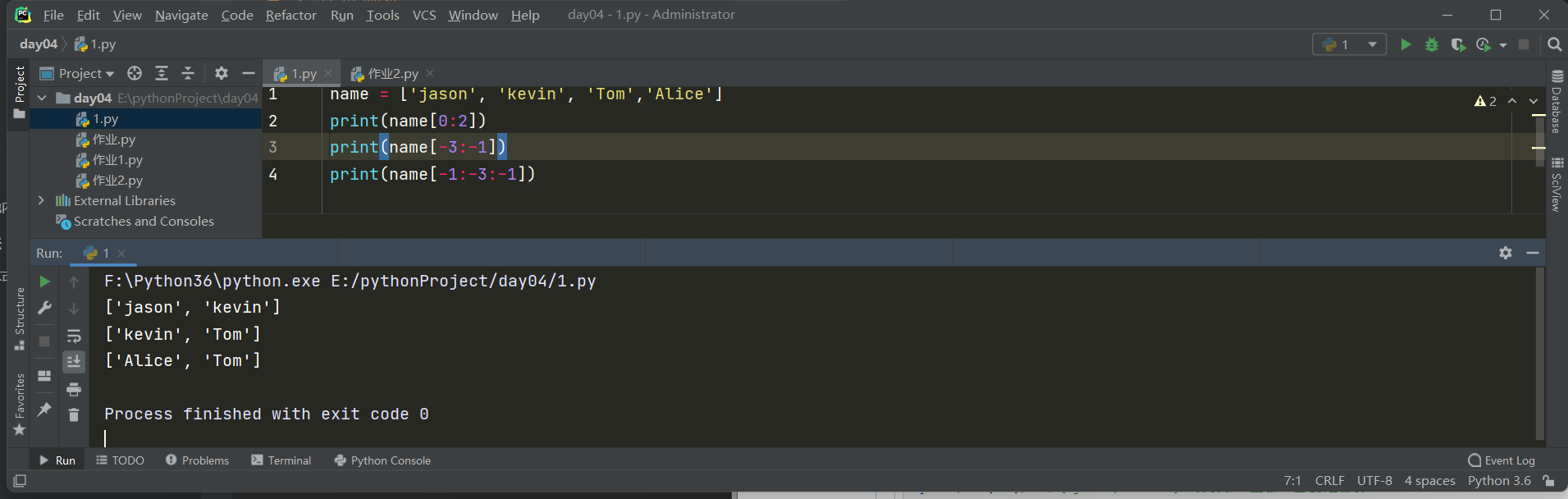
Task: Open Project panel settings gear
Action: point(221,74)
